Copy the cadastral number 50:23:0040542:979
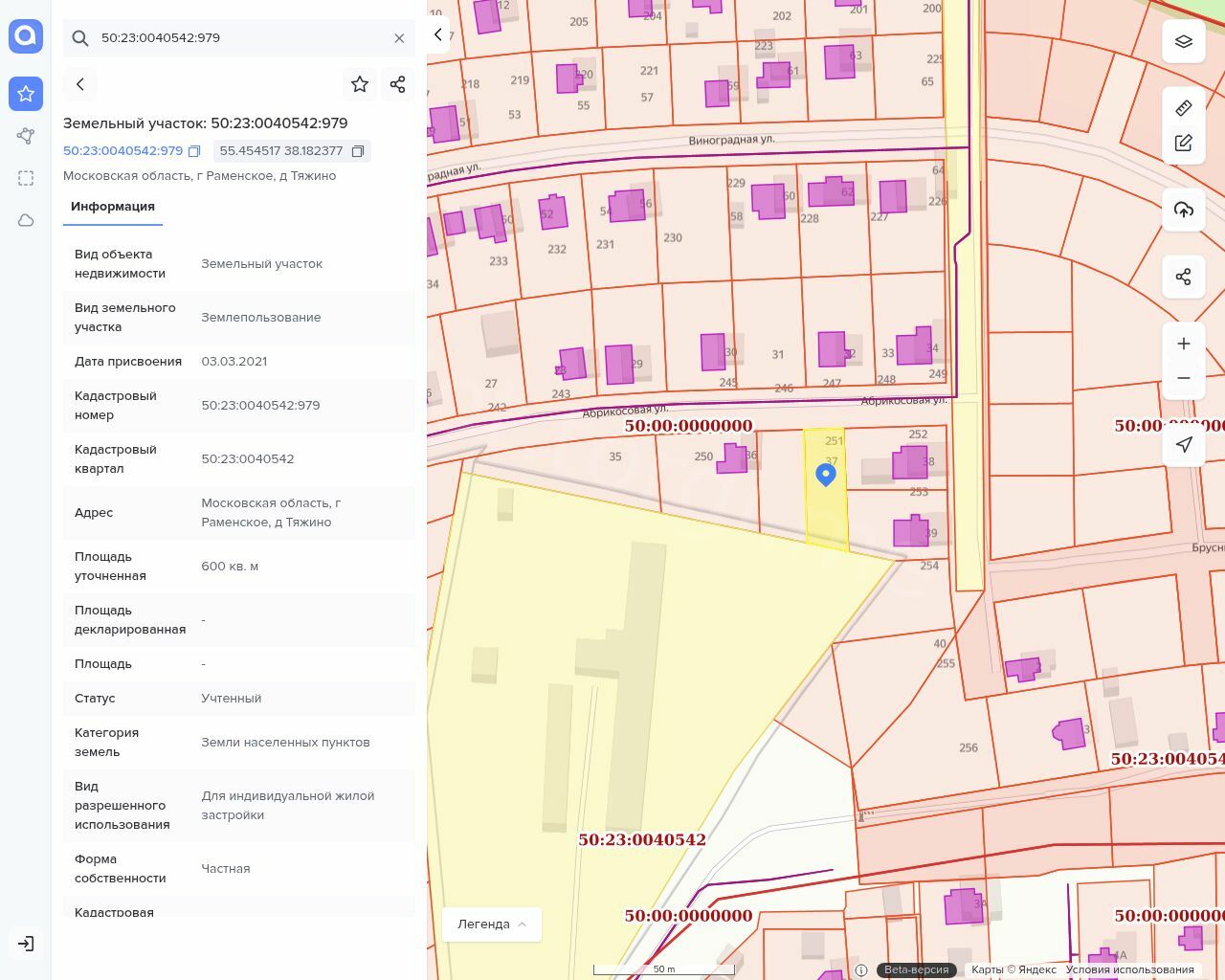The height and width of the screenshot is (980, 1225). (x=194, y=151)
